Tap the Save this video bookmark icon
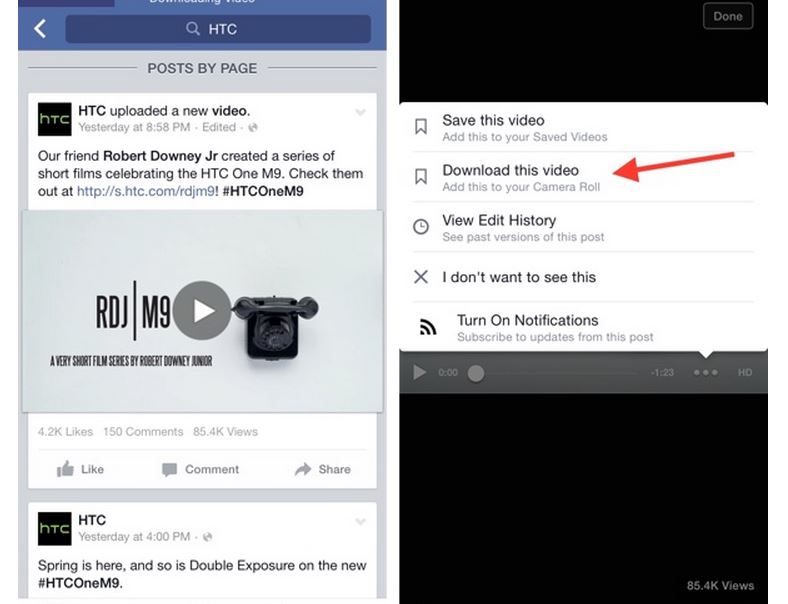 (x=421, y=126)
